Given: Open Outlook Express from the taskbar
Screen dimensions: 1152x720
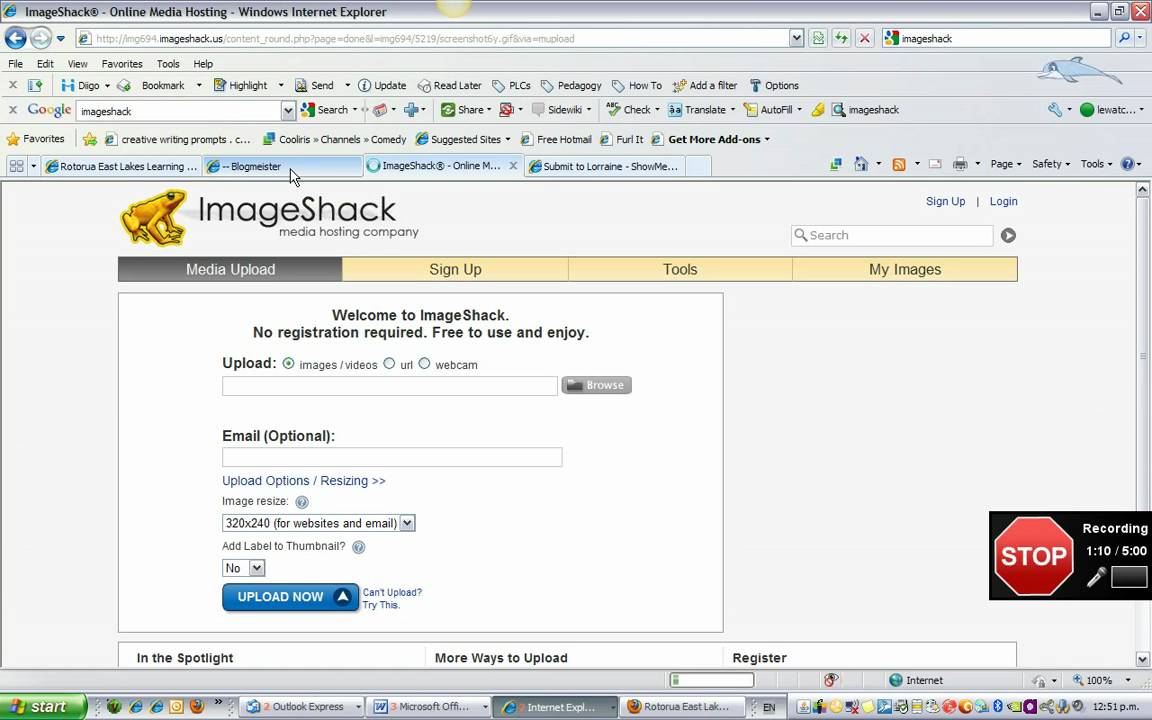Looking at the screenshot, I should [303, 707].
